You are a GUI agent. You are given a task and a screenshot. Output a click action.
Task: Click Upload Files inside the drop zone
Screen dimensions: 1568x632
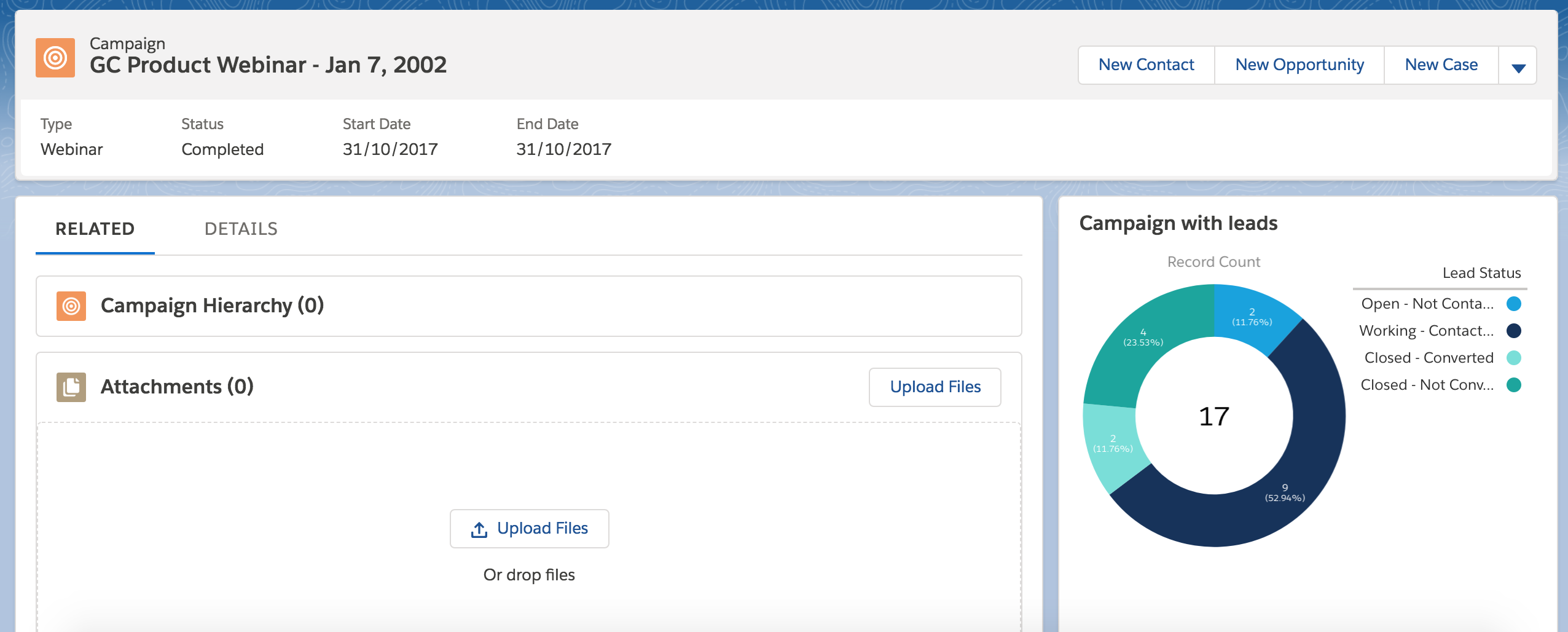coord(528,527)
